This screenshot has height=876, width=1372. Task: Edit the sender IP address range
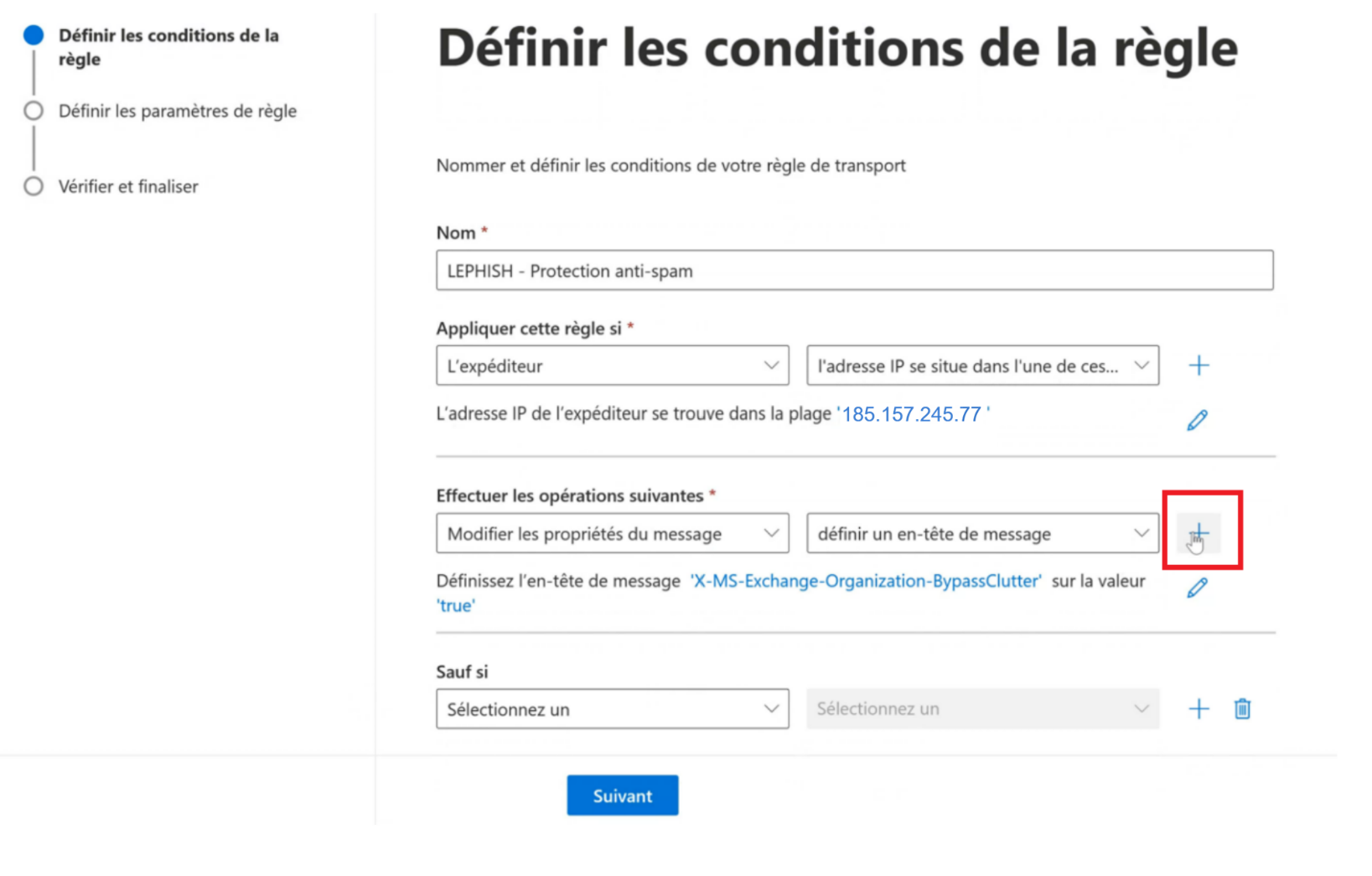click(1197, 420)
